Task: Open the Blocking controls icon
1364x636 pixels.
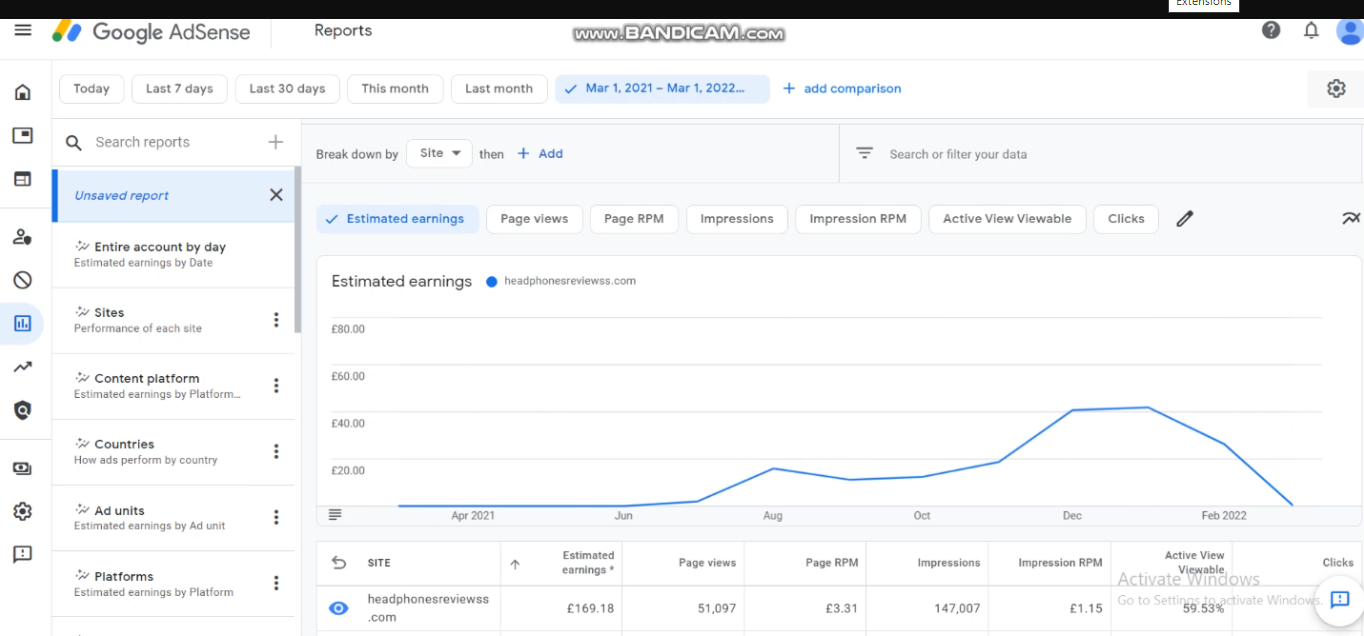Action: pyautogui.click(x=22, y=280)
